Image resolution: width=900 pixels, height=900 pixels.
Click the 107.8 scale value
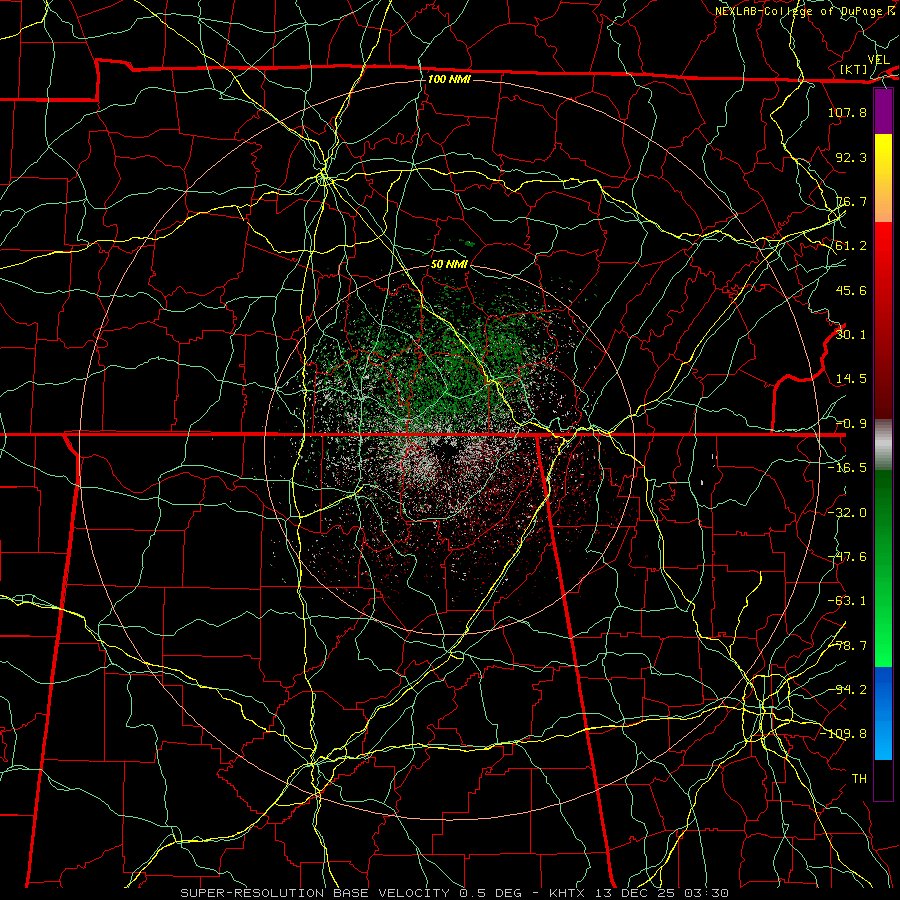click(847, 112)
